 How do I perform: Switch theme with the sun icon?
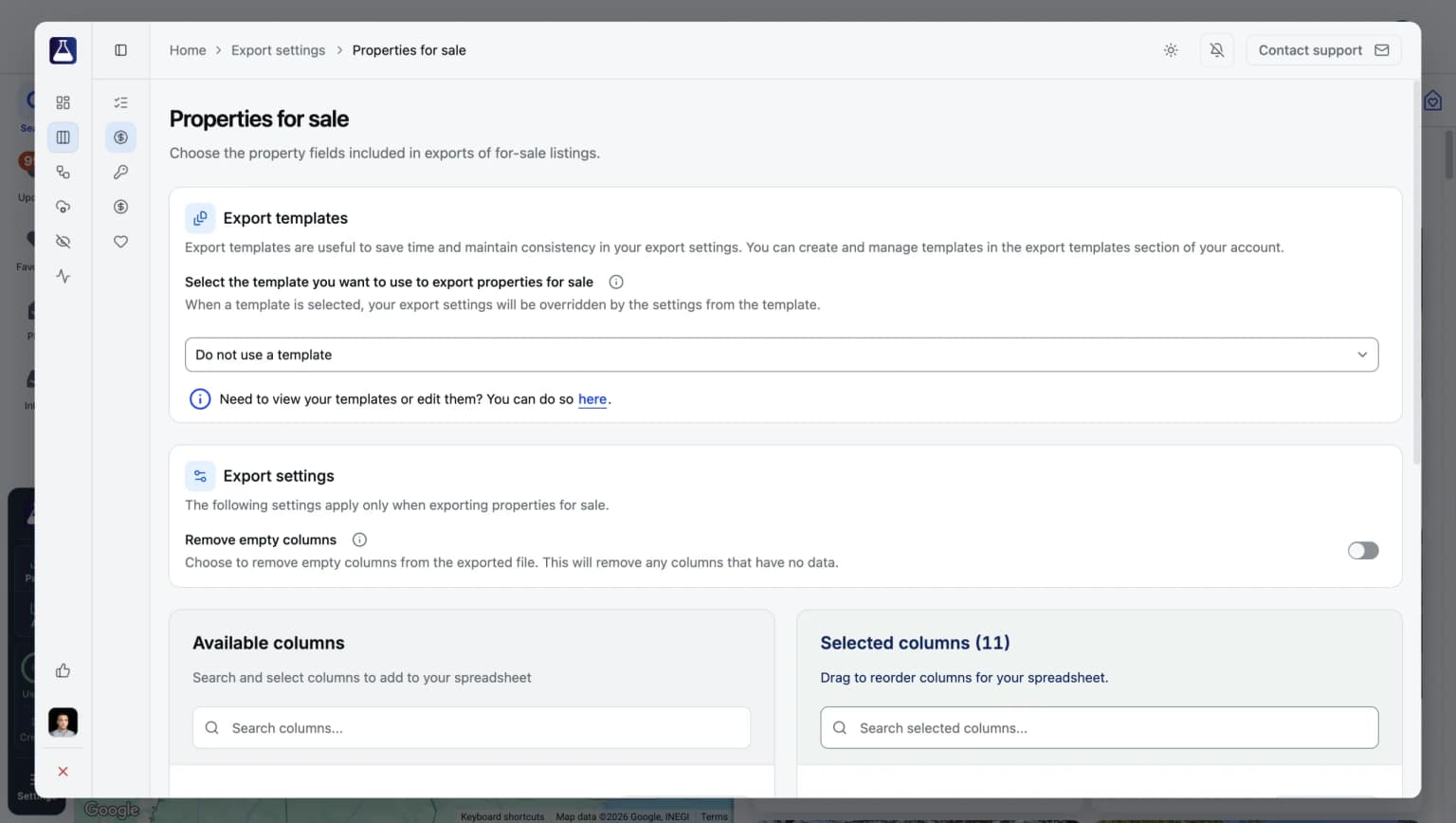tap(1171, 50)
